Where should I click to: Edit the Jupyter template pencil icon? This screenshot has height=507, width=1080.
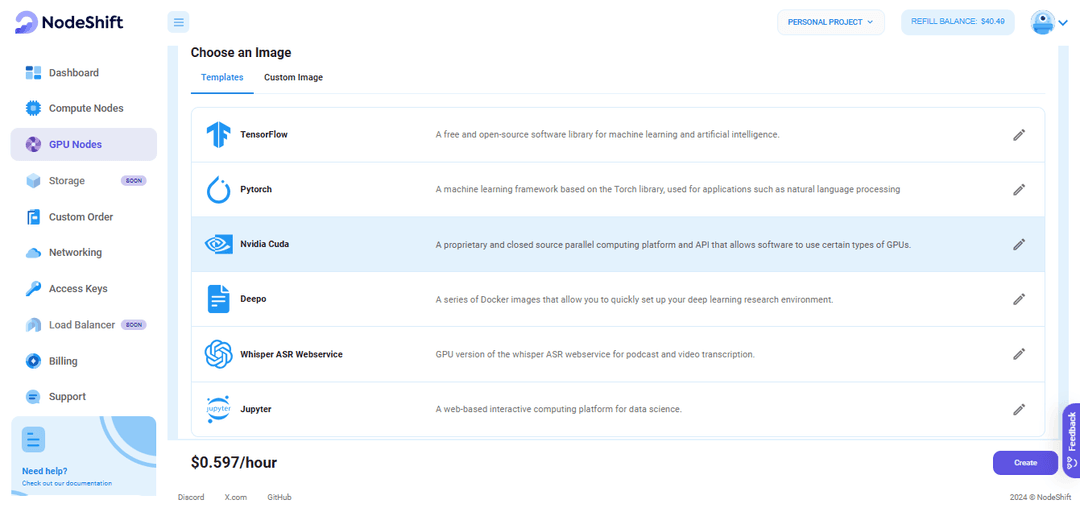click(x=1019, y=409)
